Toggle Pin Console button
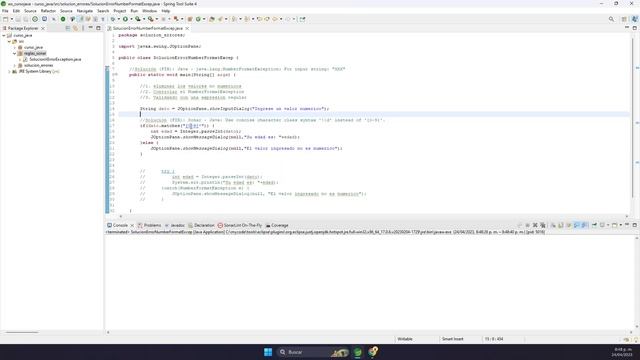The height and width of the screenshot is (360, 640). (x=594, y=225)
